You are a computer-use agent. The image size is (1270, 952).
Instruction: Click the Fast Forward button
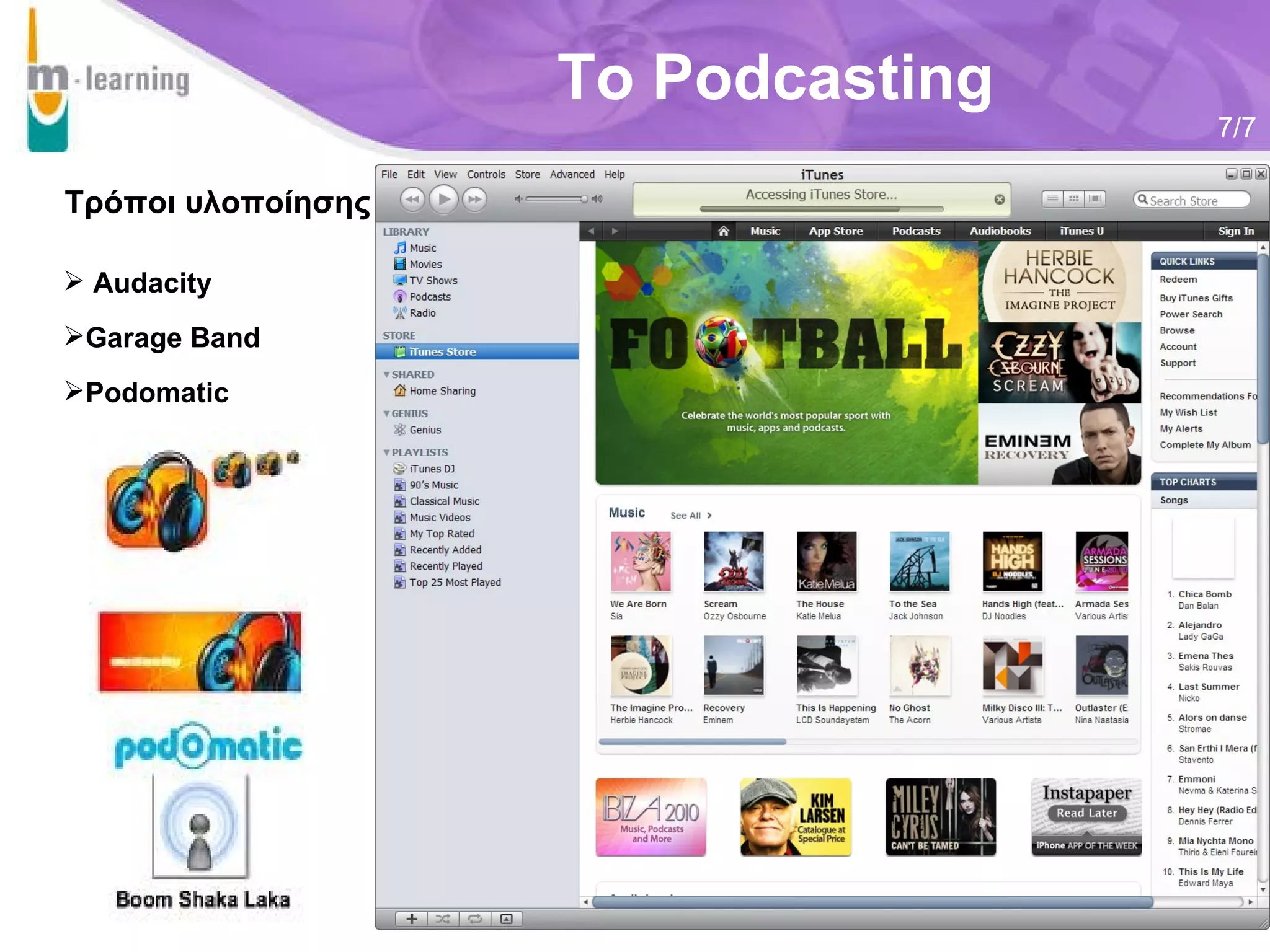point(475,200)
